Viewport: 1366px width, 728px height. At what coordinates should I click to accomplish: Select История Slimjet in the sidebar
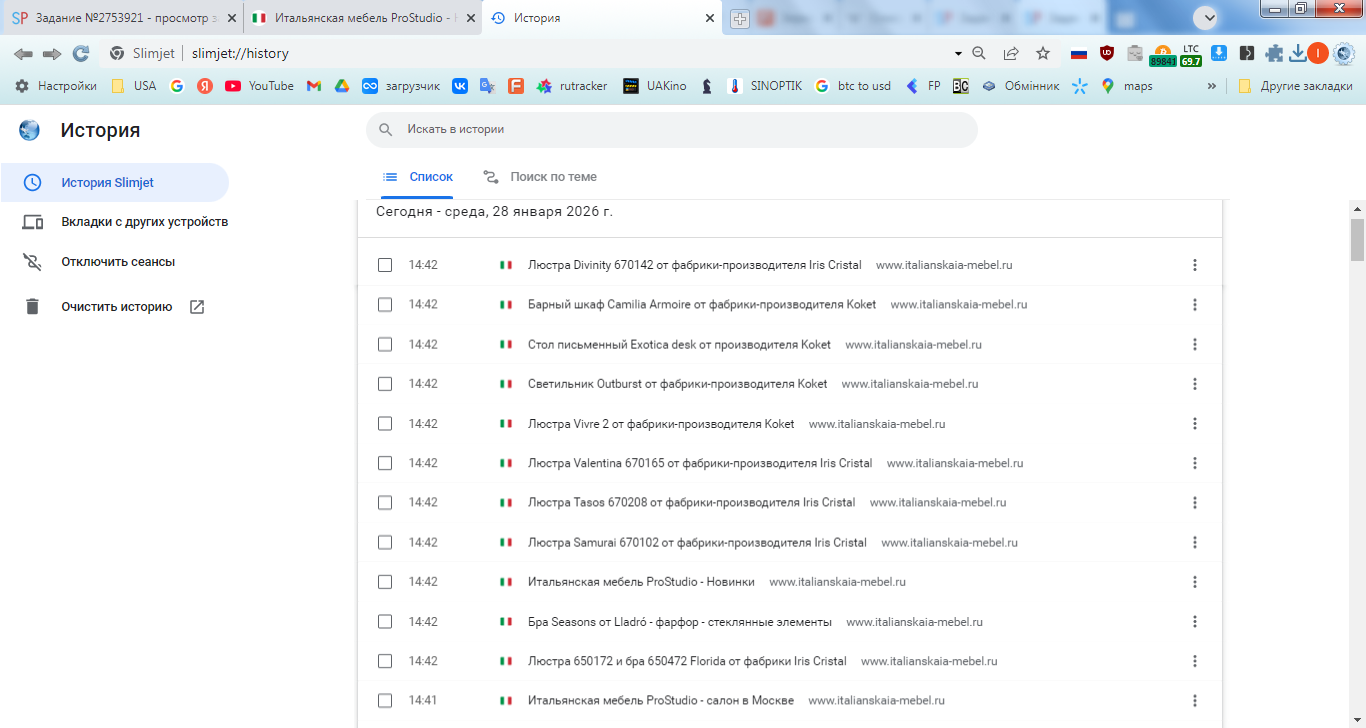click(114, 182)
